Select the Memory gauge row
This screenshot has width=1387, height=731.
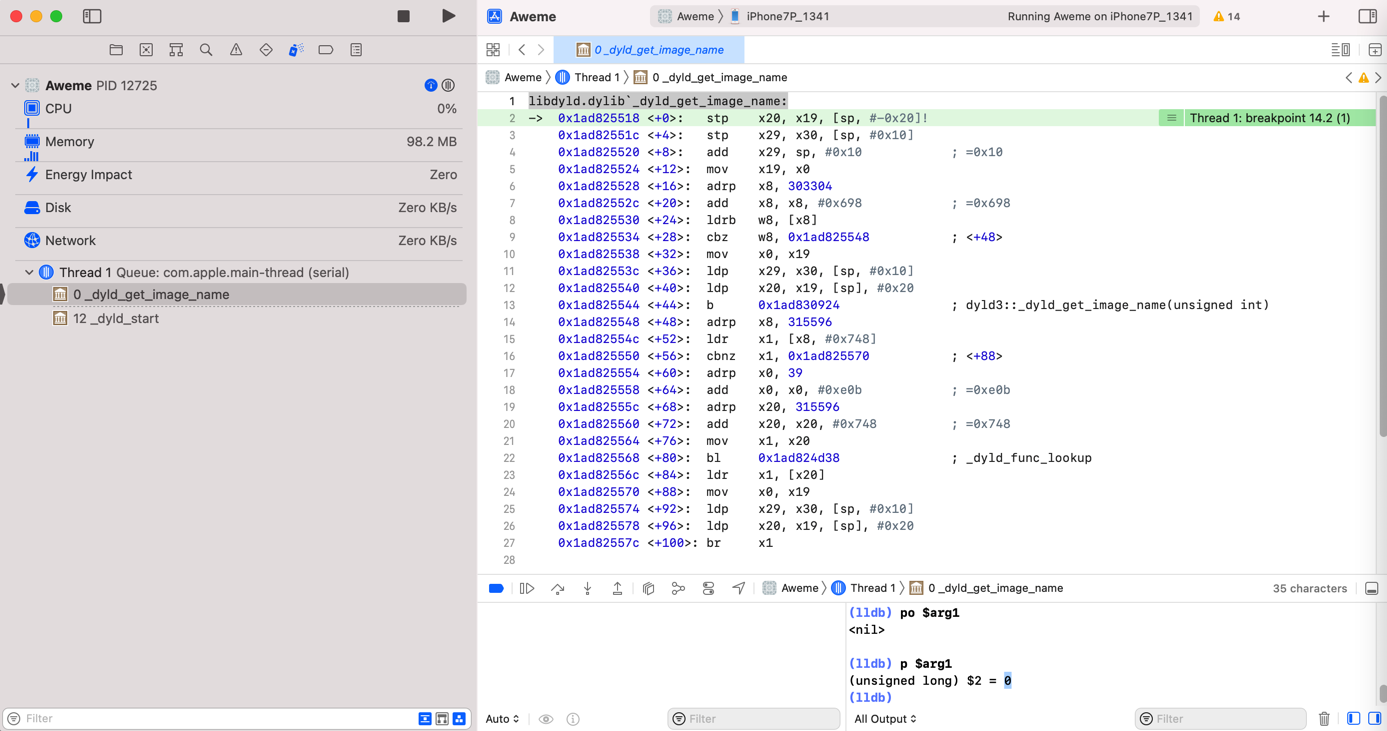(x=239, y=142)
